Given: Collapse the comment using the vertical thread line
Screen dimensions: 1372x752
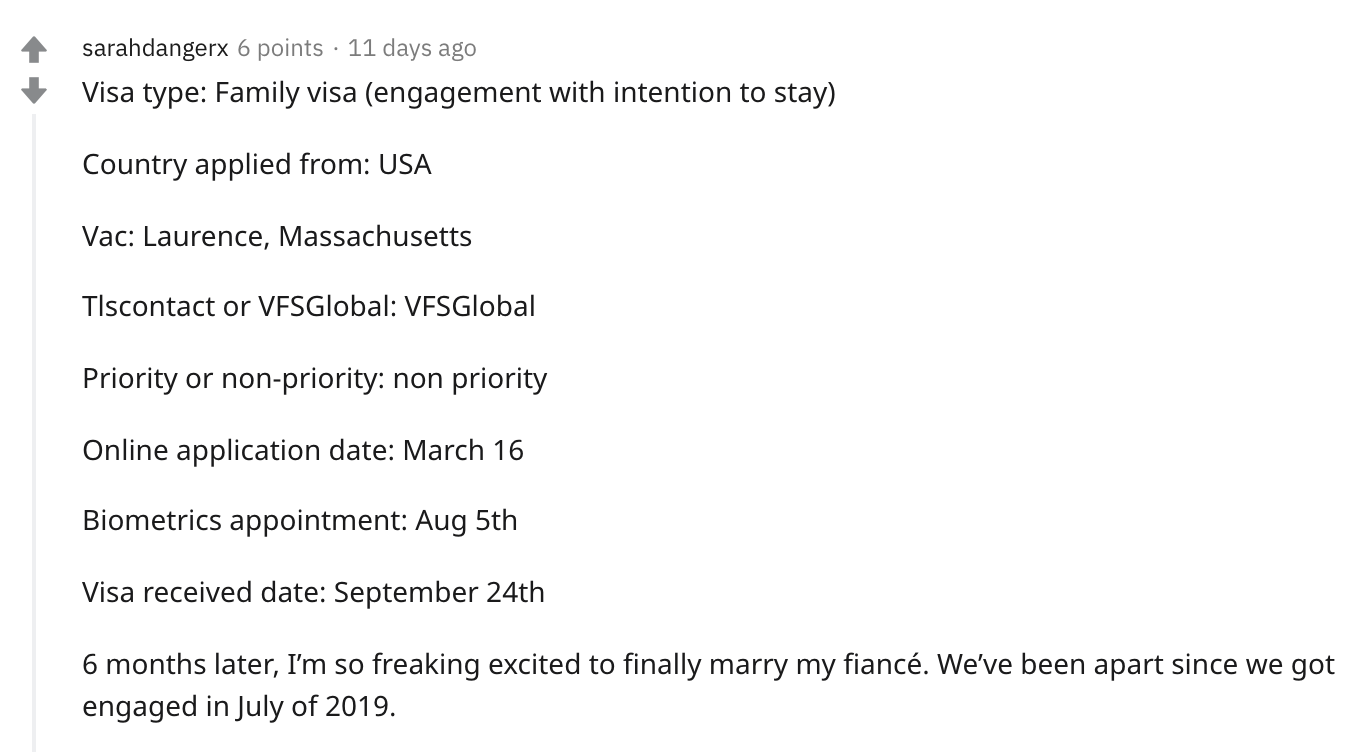Looking at the screenshot, I should click(34, 432).
